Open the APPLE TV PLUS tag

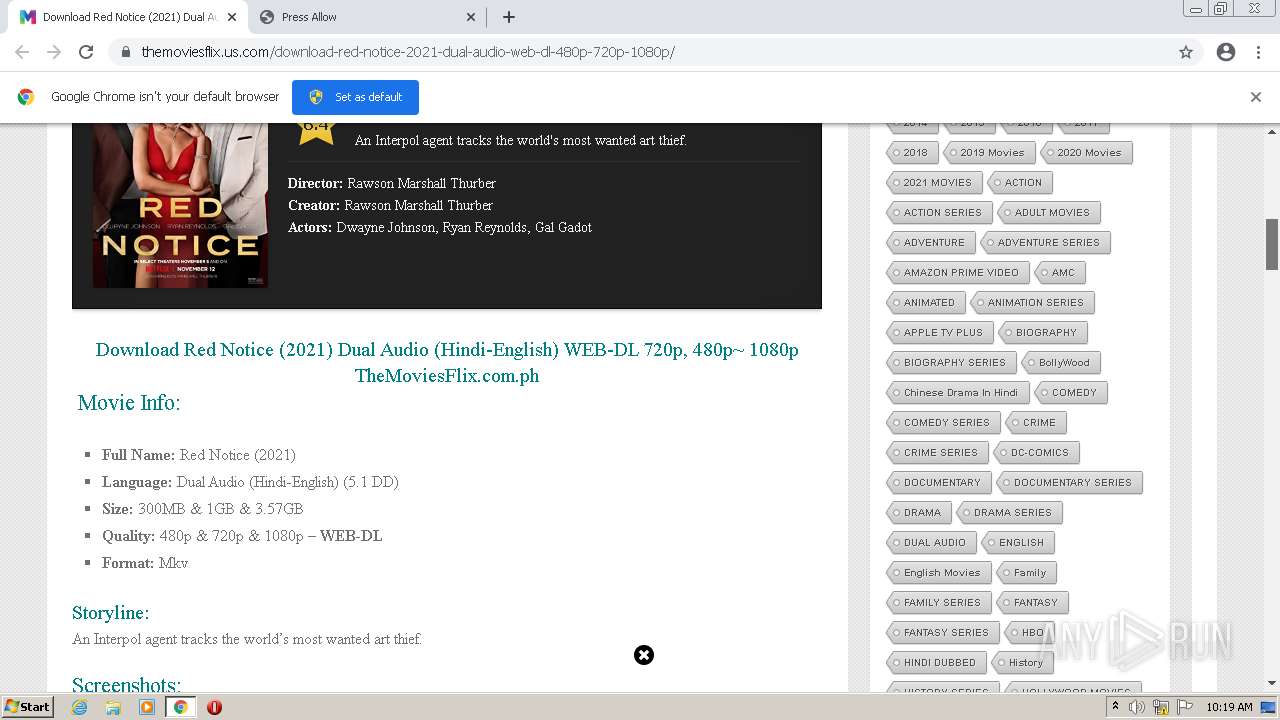940,333
